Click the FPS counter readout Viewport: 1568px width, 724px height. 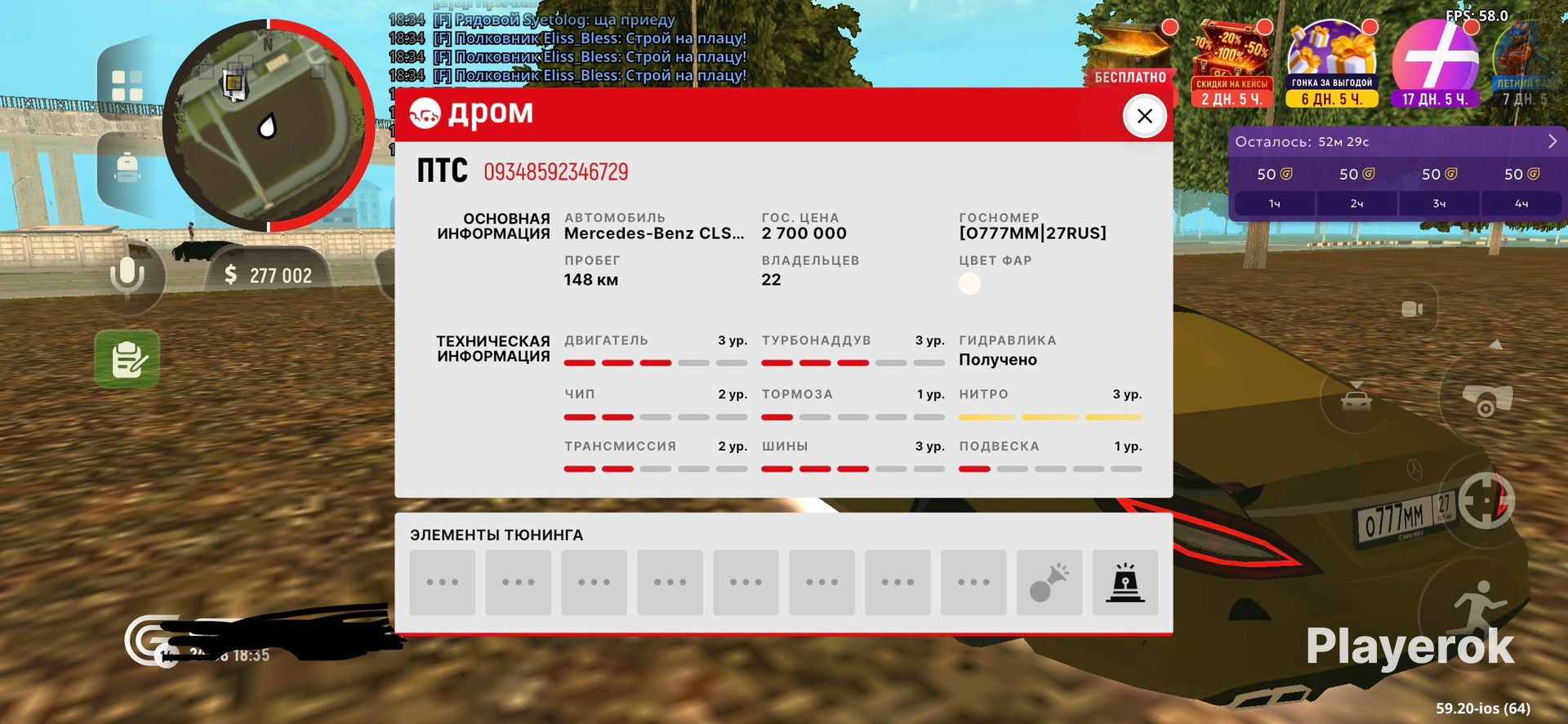tap(1477, 16)
